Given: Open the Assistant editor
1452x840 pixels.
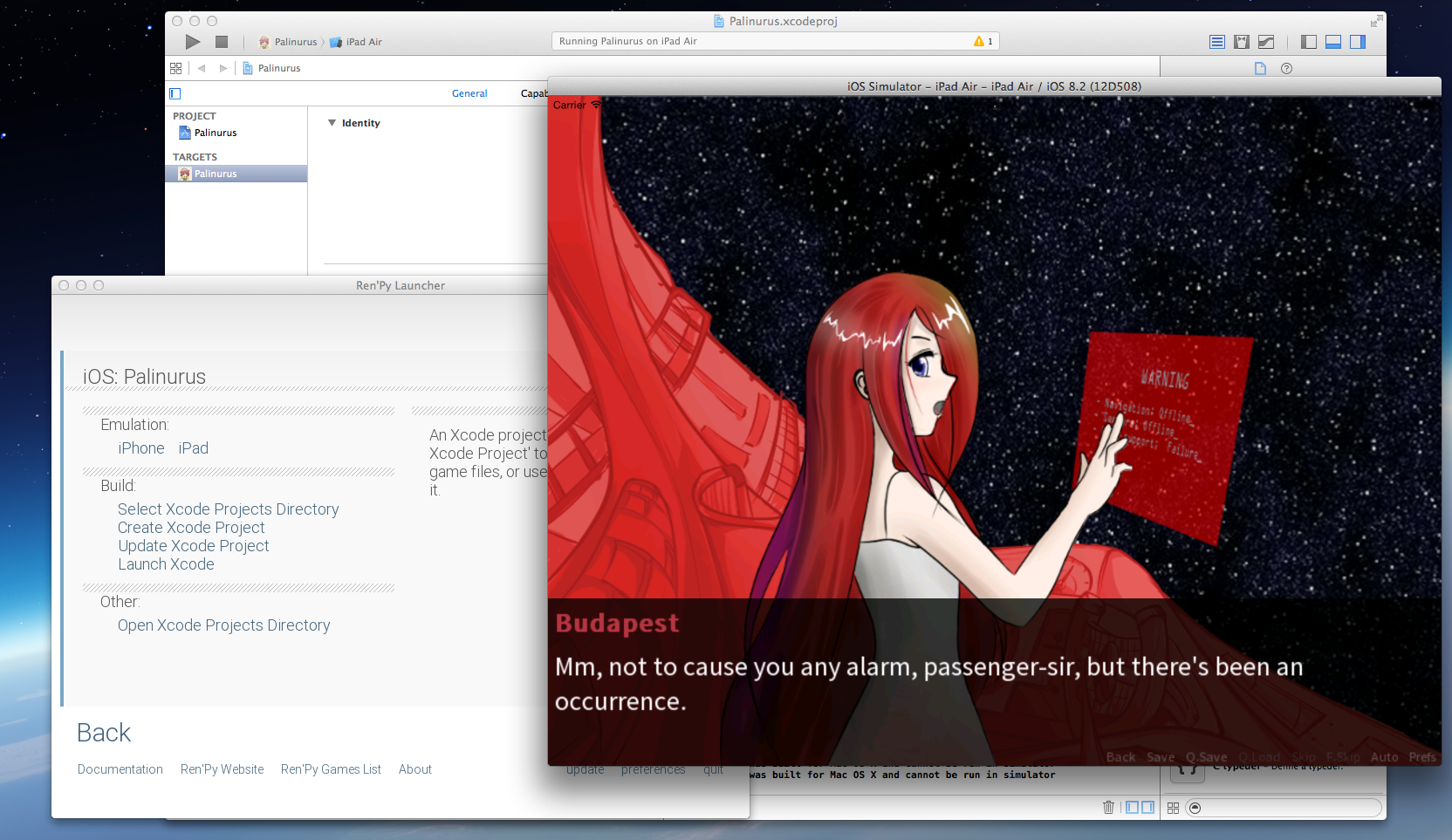Looking at the screenshot, I should pyautogui.click(x=1242, y=42).
